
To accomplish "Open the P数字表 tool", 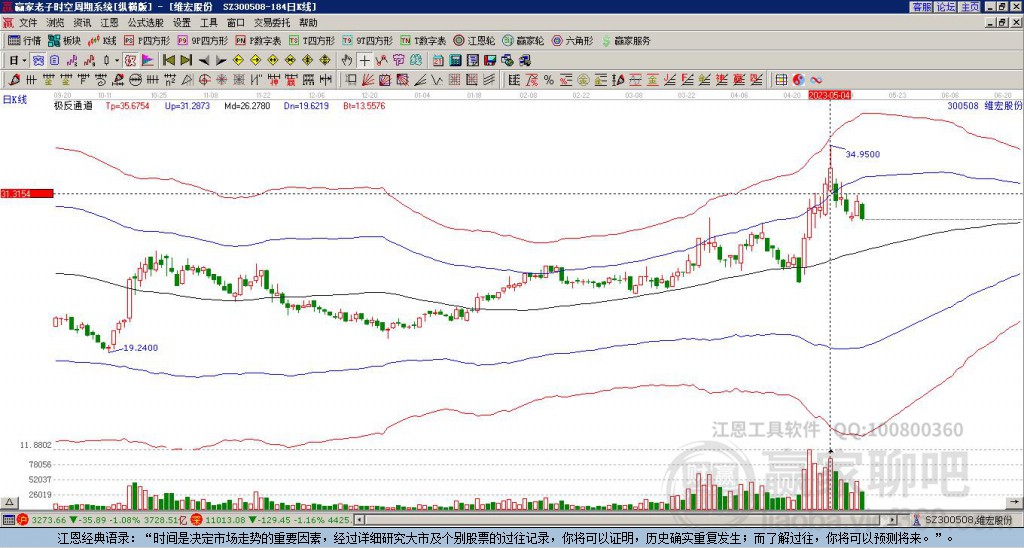I will (x=259, y=40).
